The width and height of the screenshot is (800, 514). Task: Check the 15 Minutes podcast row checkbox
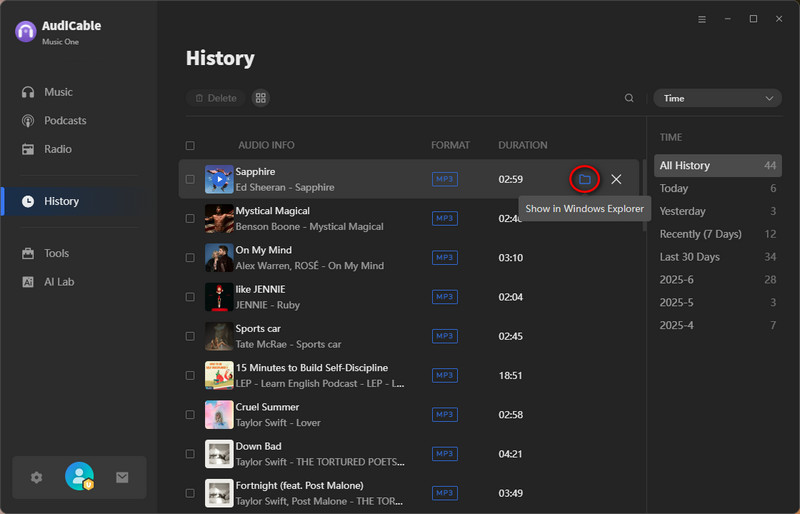click(x=190, y=375)
